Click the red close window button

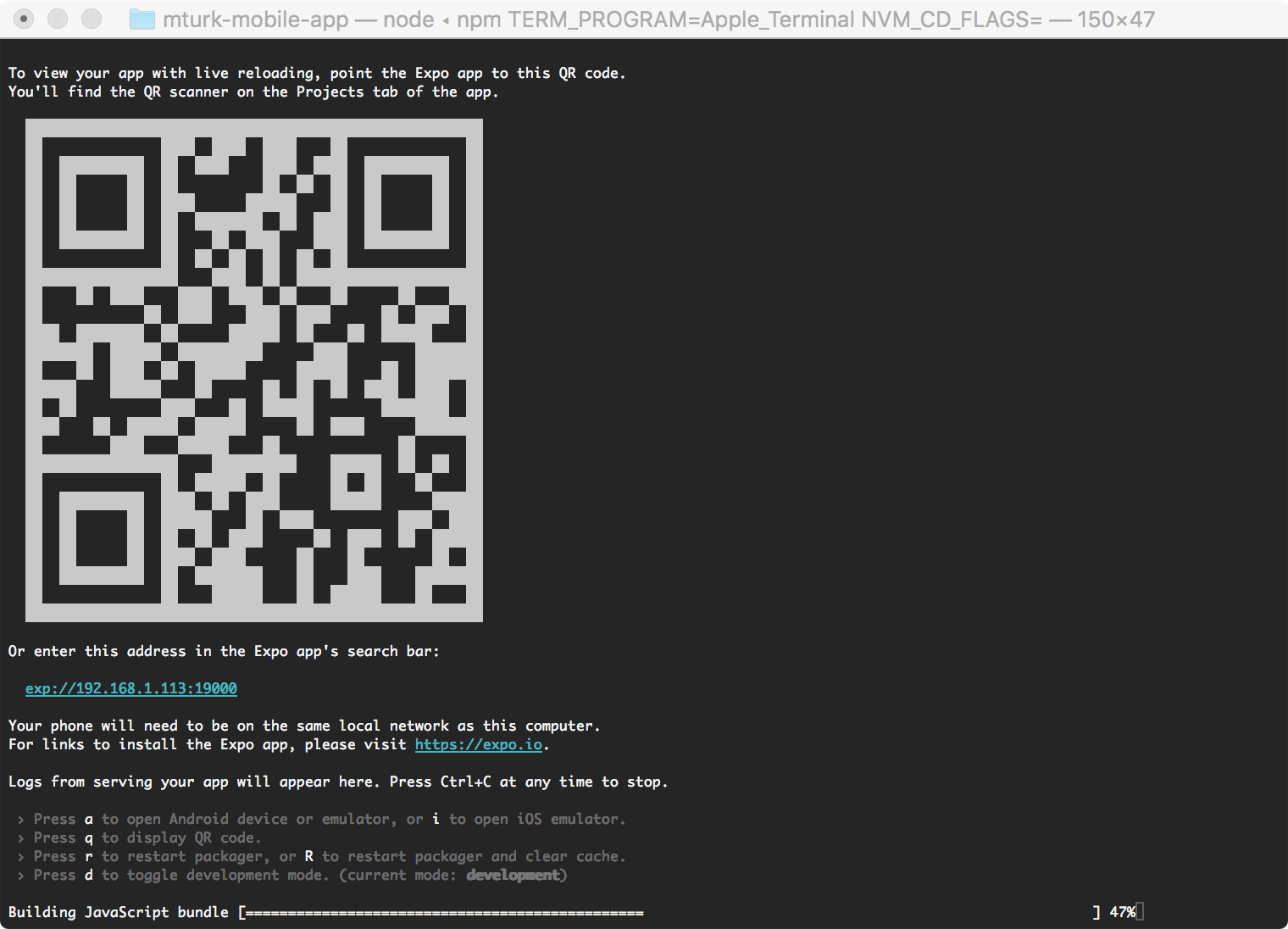24,19
